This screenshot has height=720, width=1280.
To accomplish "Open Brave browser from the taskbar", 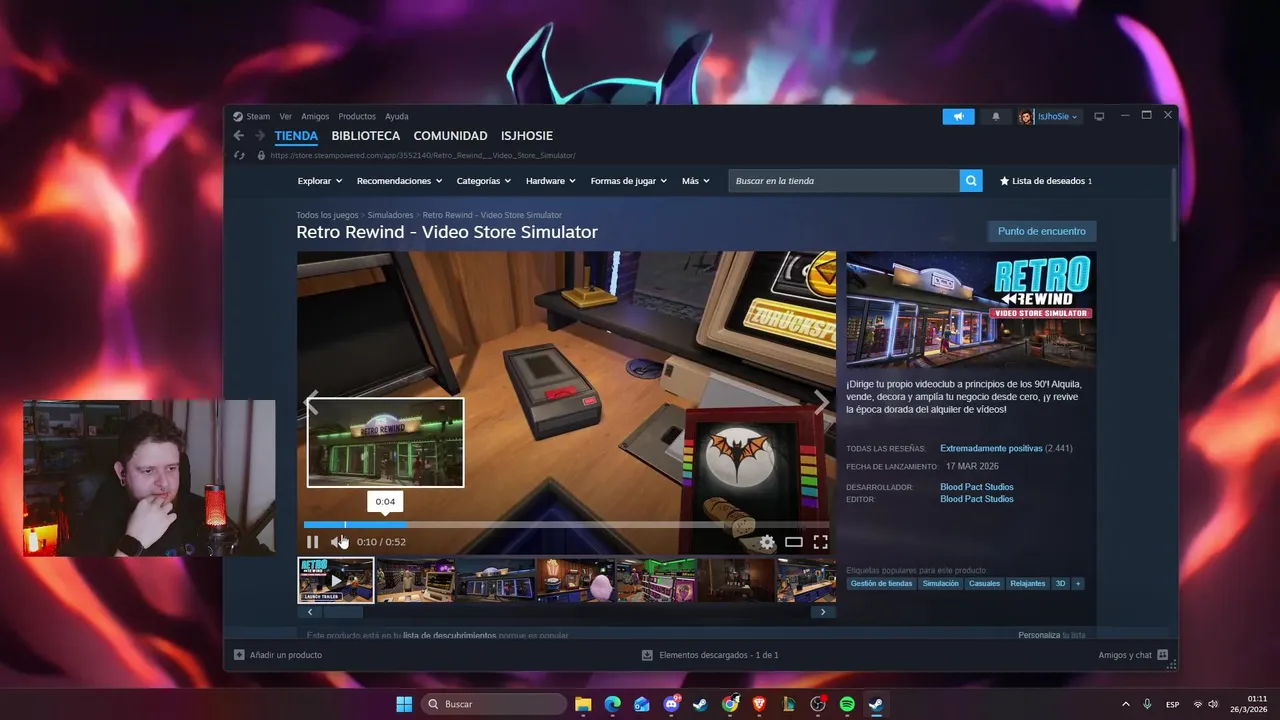I will click(x=759, y=704).
